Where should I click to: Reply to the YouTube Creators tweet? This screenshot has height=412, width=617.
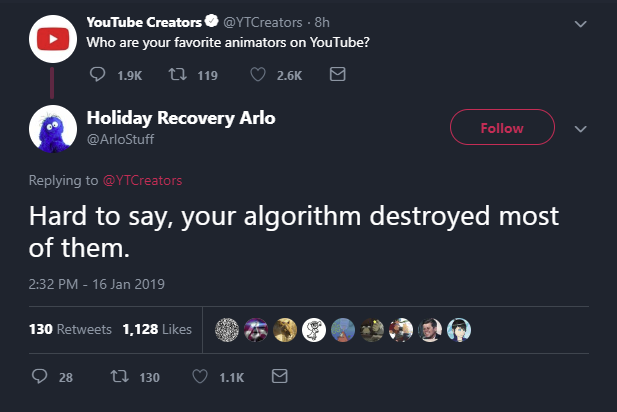tap(97, 74)
